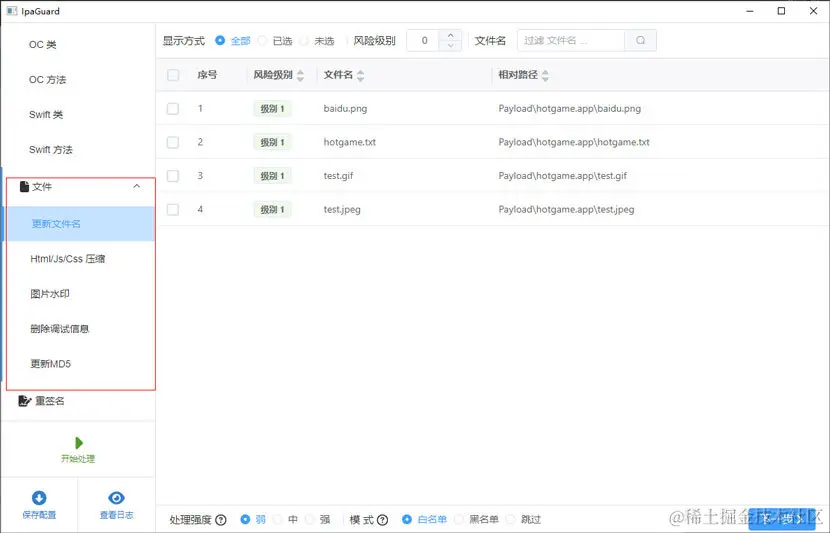Click path Payload\hotgame.app\test.jpeg
This screenshot has width=830, height=533.
click(x=566, y=209)
